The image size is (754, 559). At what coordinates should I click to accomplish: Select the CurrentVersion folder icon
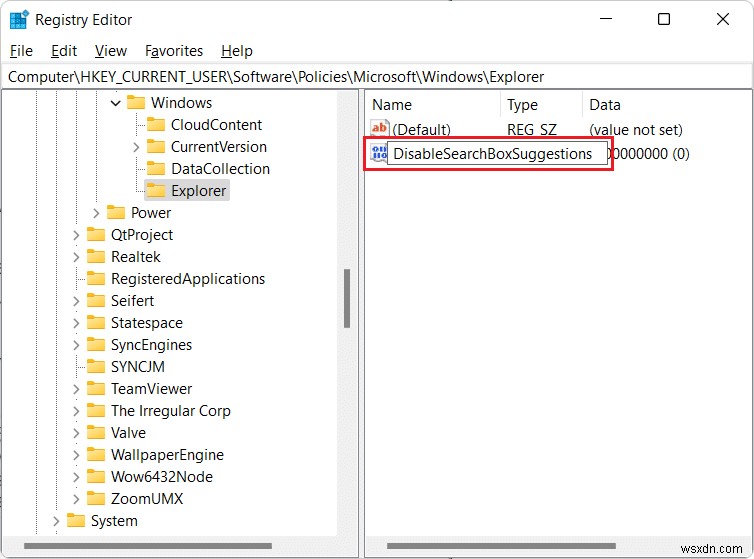[156, 147]
